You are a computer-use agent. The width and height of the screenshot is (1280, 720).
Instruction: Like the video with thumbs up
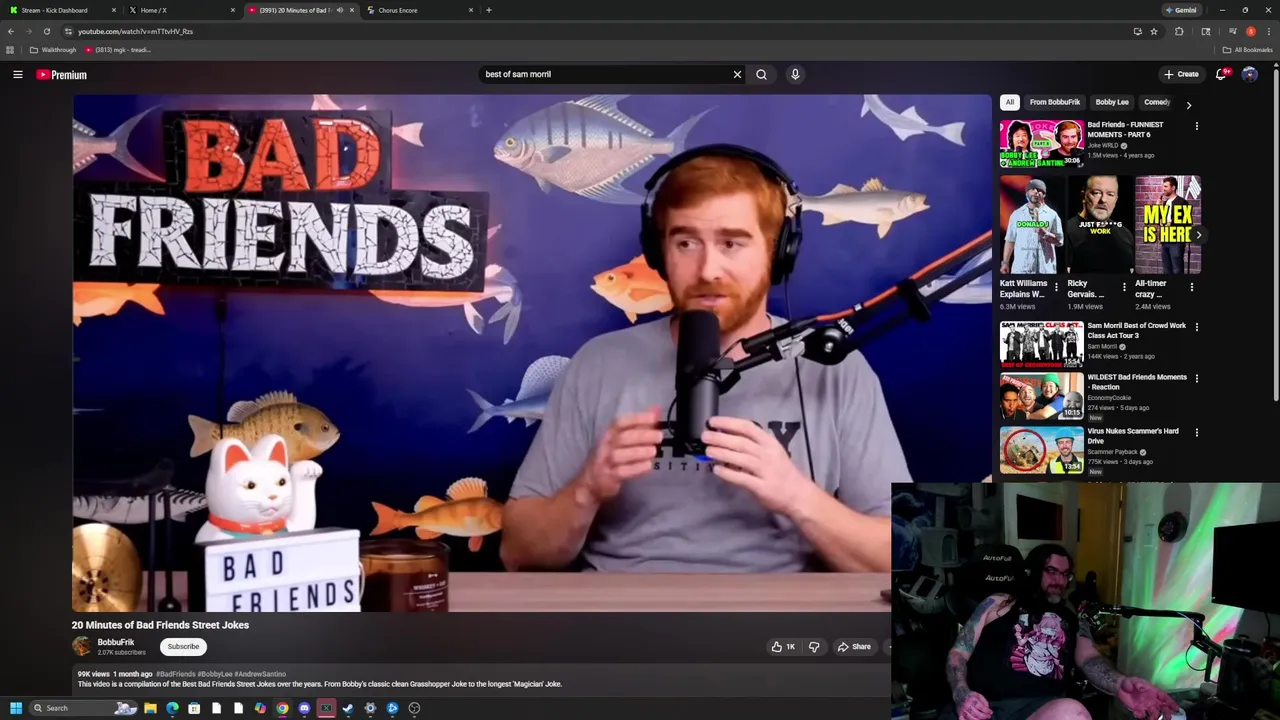783,647
